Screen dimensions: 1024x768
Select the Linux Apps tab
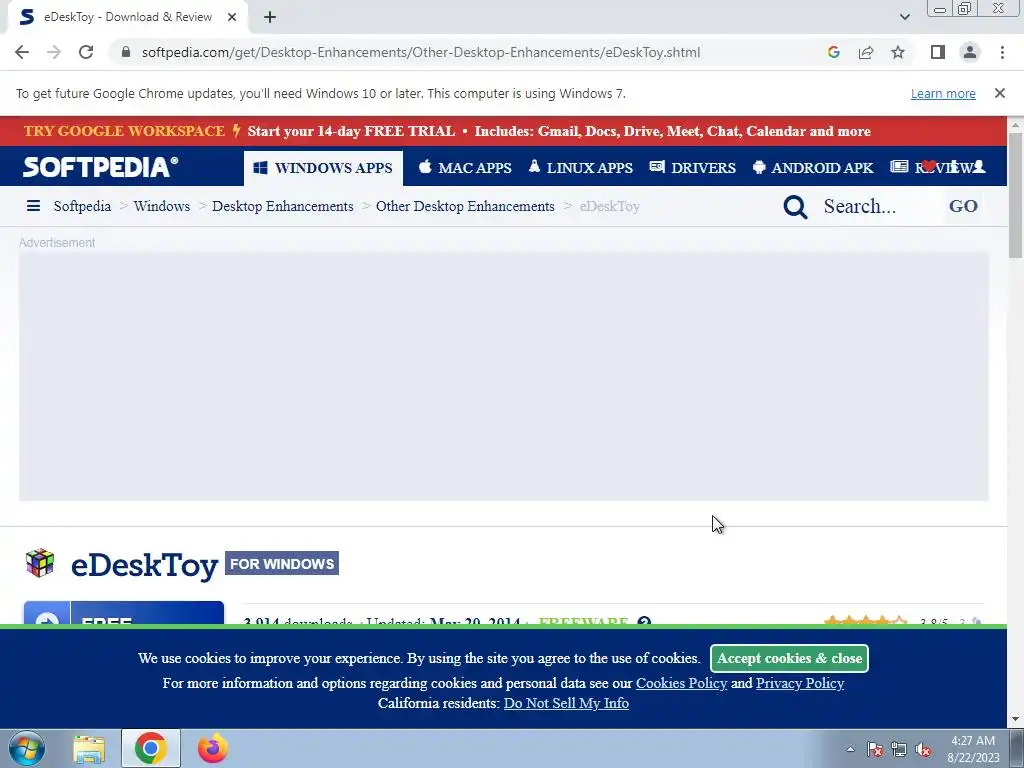[581, 168]
